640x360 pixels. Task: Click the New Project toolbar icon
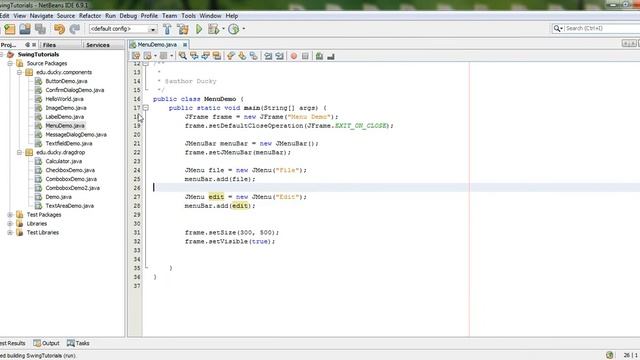[x=10, y=29]
